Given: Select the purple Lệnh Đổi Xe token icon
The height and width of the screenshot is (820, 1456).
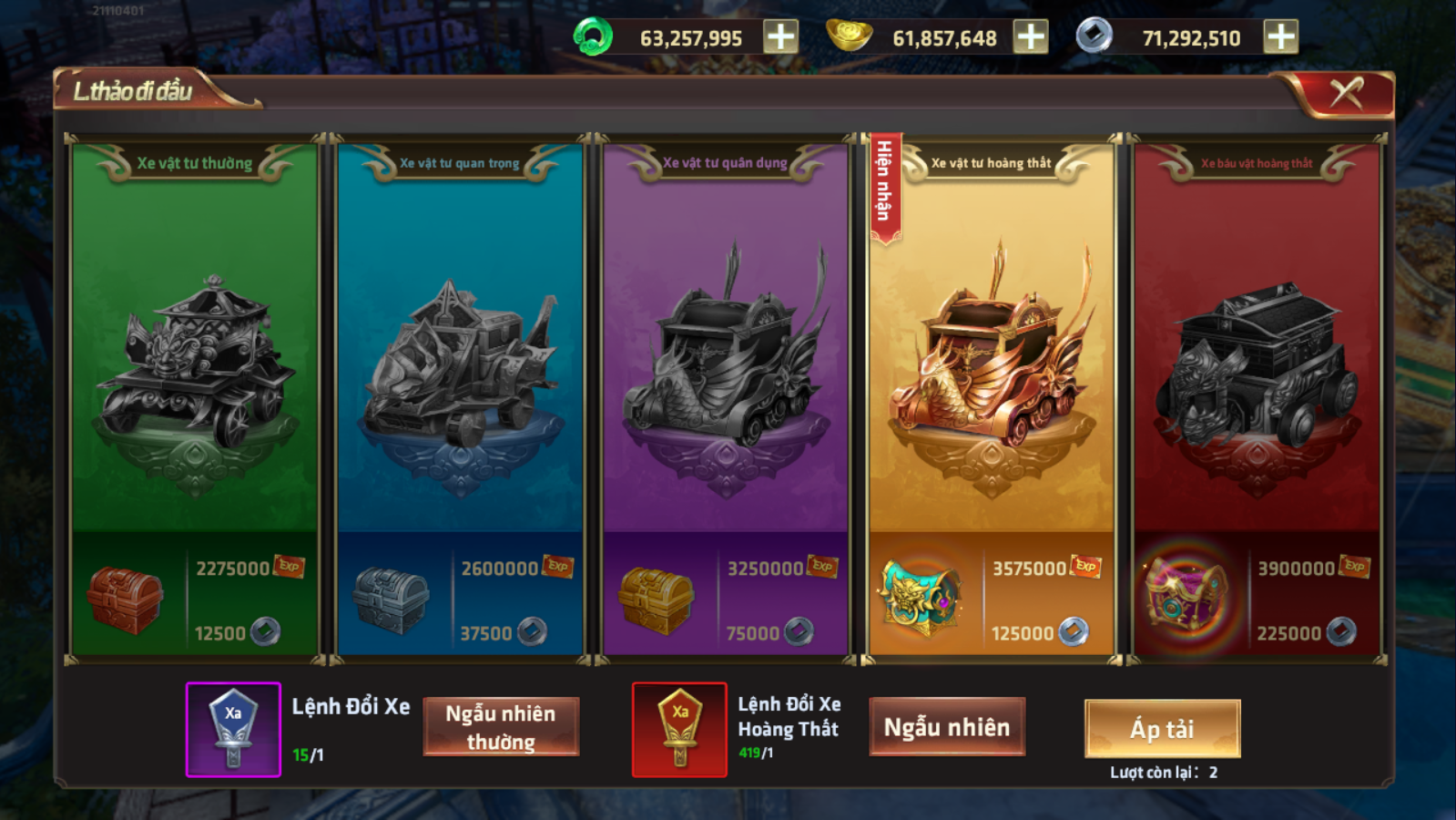Looking at the screenshot, I should point(233,729).
